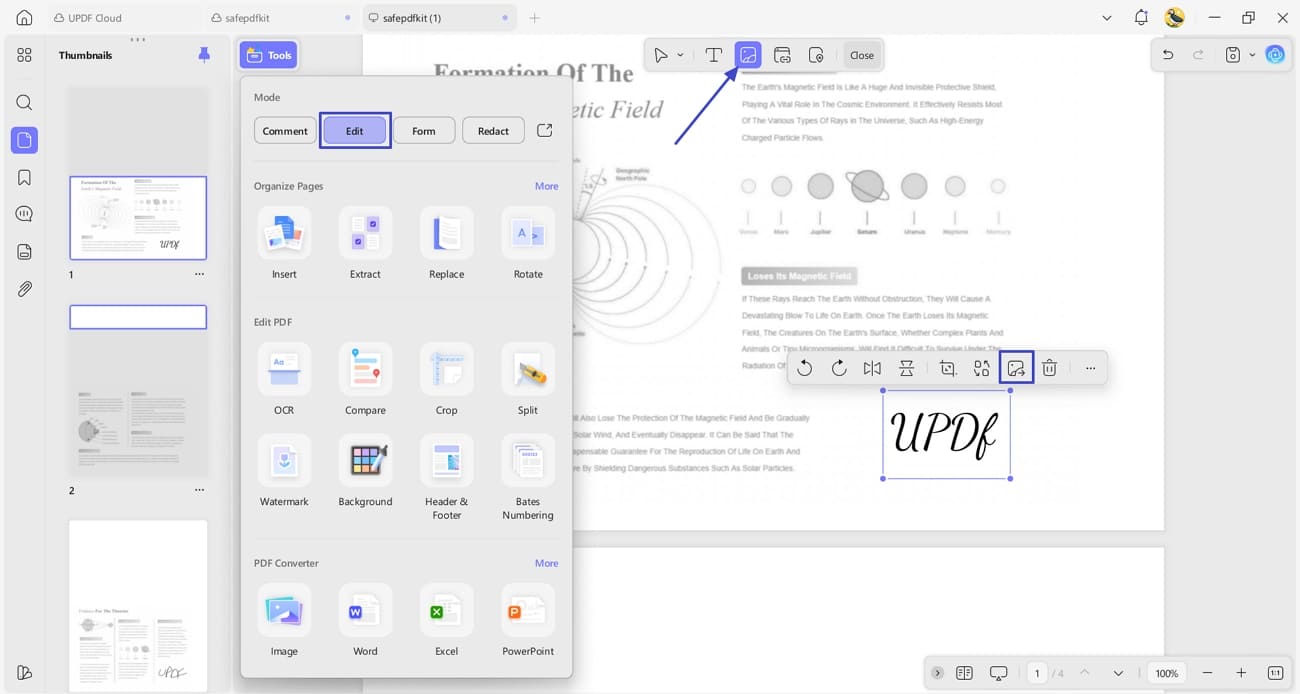
Task: Switch to Redact mode
Action: 493,131
